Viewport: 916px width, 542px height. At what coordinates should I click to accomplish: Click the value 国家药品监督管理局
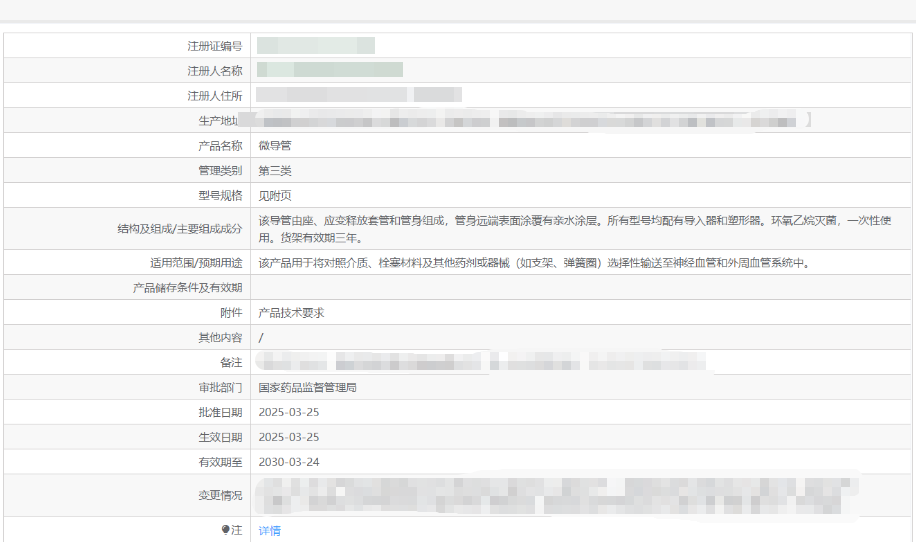[x=307, y=387]
